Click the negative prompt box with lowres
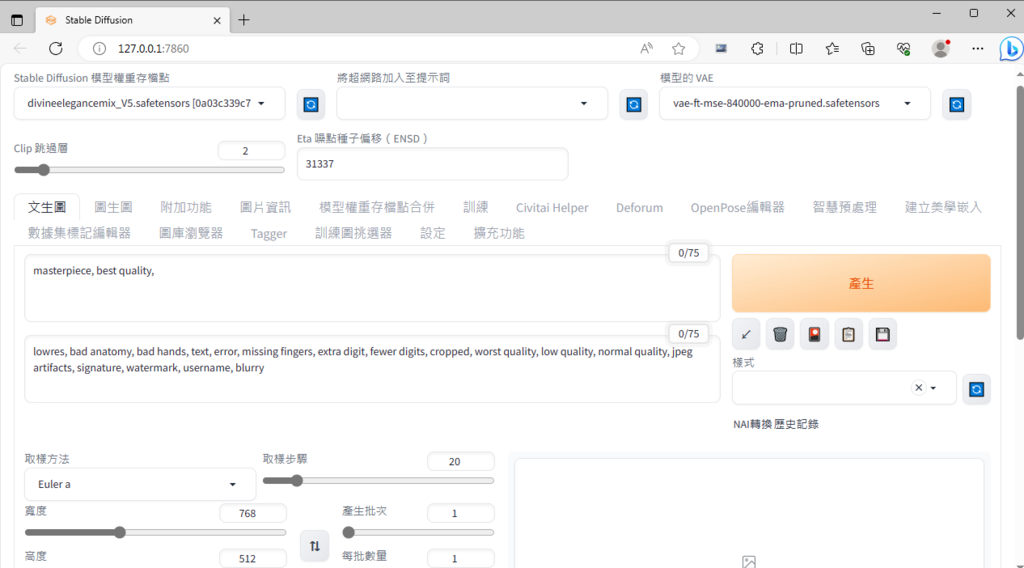This screenshot has width=1024, height=568. click(372, 369)
